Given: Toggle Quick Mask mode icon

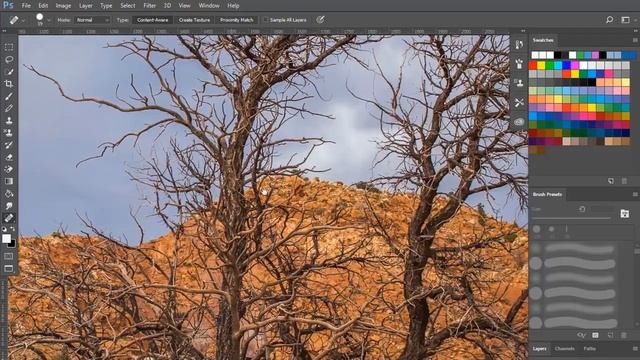Looking at the screenshot, I should click(9, 256).
